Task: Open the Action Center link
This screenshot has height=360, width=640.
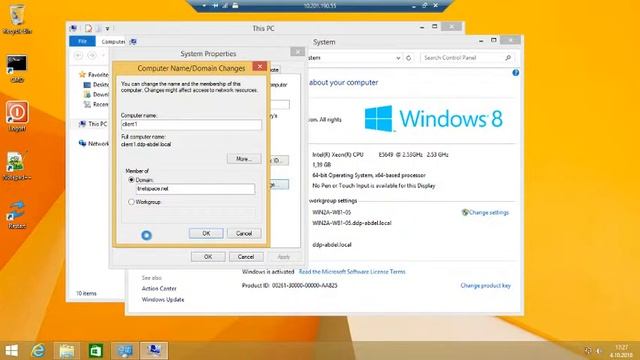Action: click(159, 288)
